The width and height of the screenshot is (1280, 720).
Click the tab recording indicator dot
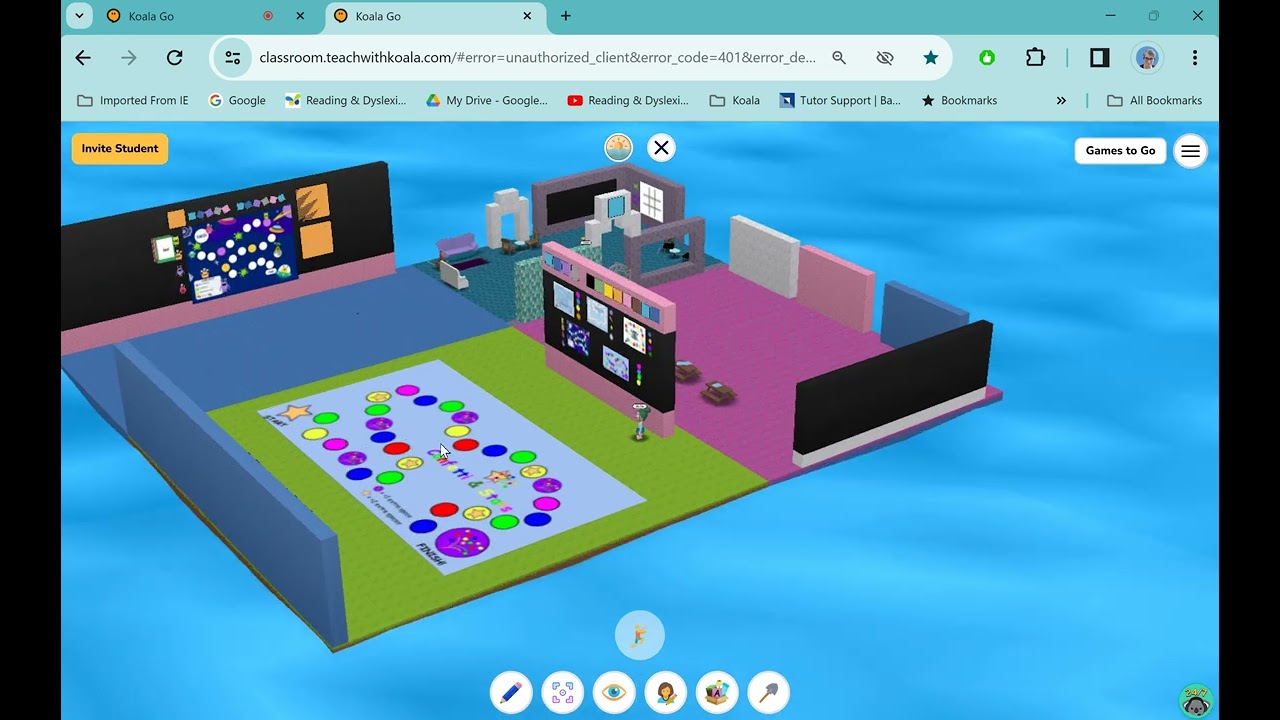[x=268, y=16]
